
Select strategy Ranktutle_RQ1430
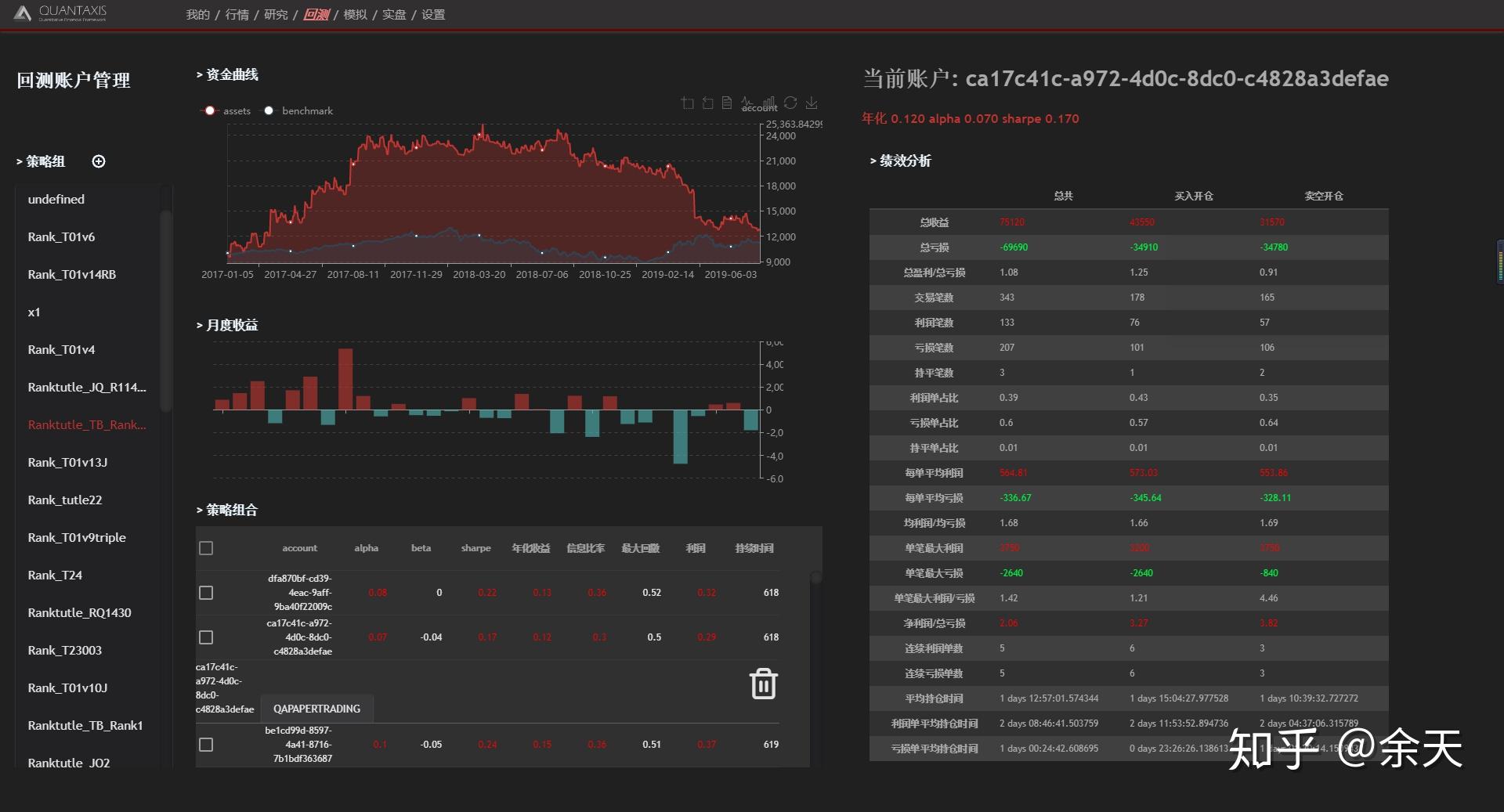pyautogui.click(x=79, y=613)
